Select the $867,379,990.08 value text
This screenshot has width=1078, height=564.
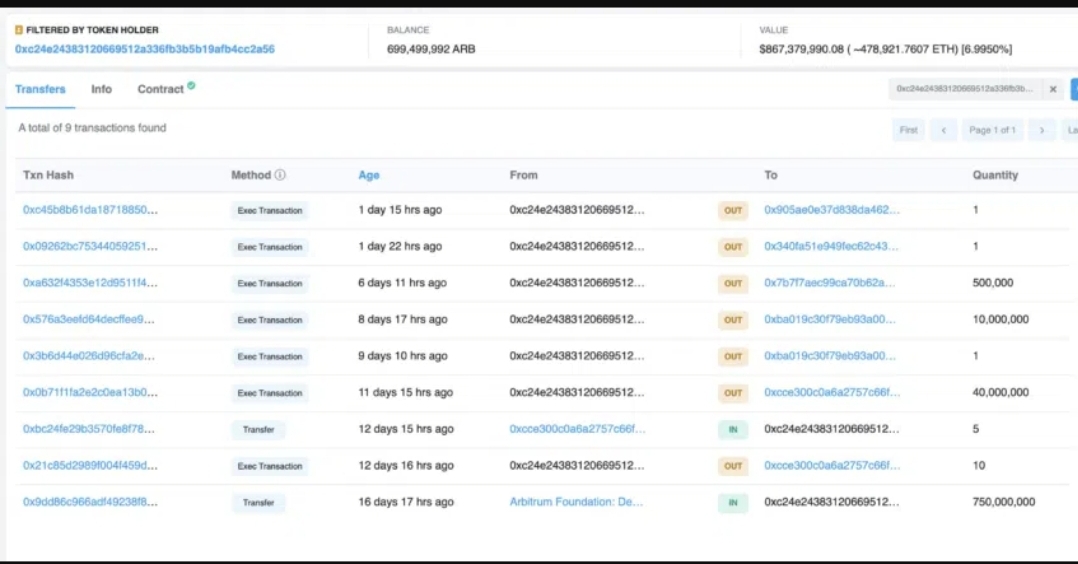tap(801, 49)
